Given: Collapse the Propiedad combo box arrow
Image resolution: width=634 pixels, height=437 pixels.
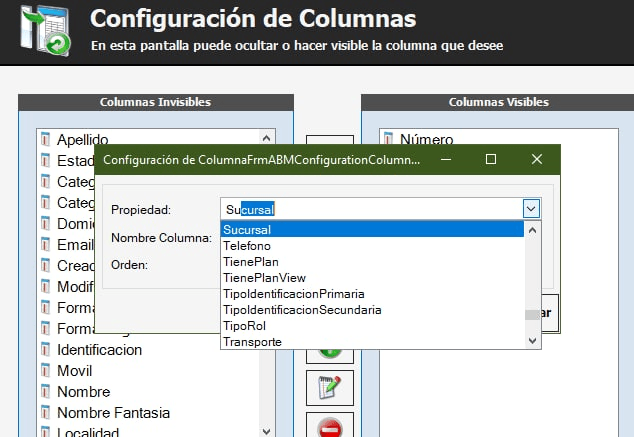Looking at the screenshot, I should point(531,209).
